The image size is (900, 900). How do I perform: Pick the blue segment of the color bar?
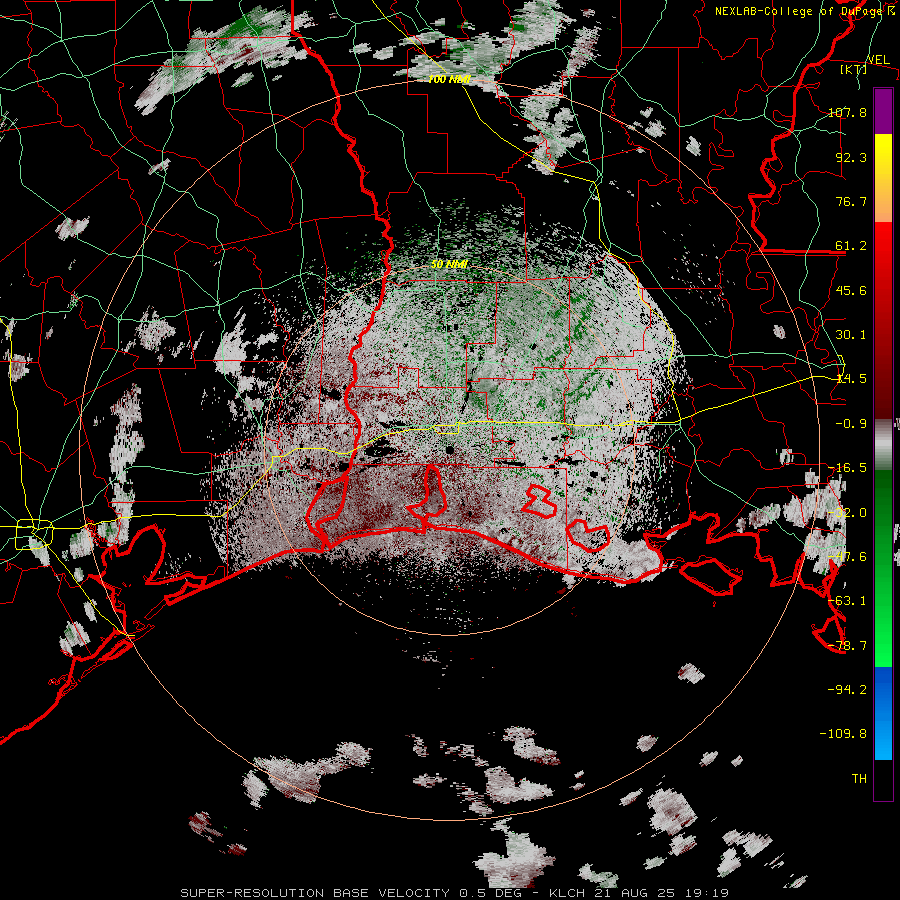[x=883, y=713]
